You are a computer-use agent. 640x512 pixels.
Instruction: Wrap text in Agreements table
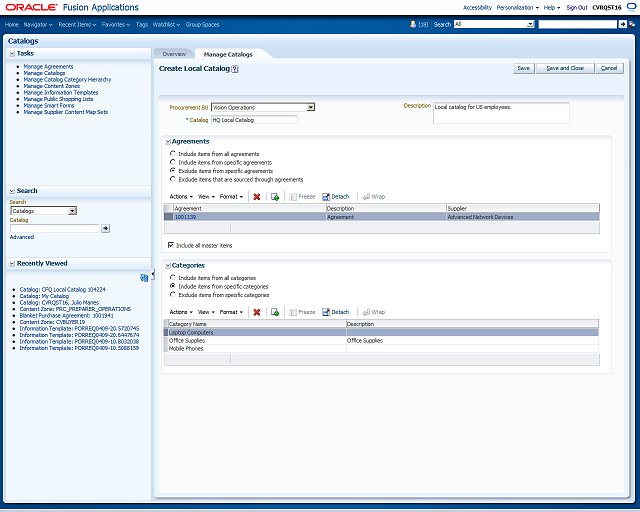click(x=374, y=197)
